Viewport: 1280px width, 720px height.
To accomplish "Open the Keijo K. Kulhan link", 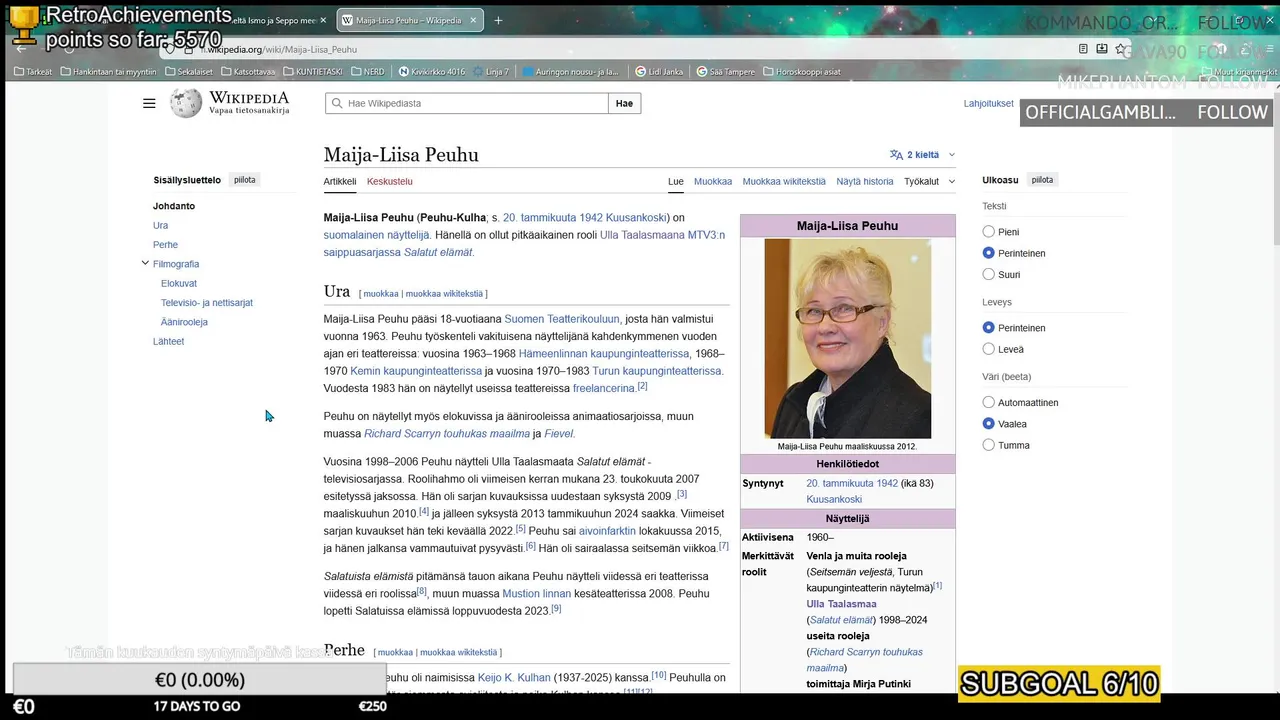I will coord(514,677).
